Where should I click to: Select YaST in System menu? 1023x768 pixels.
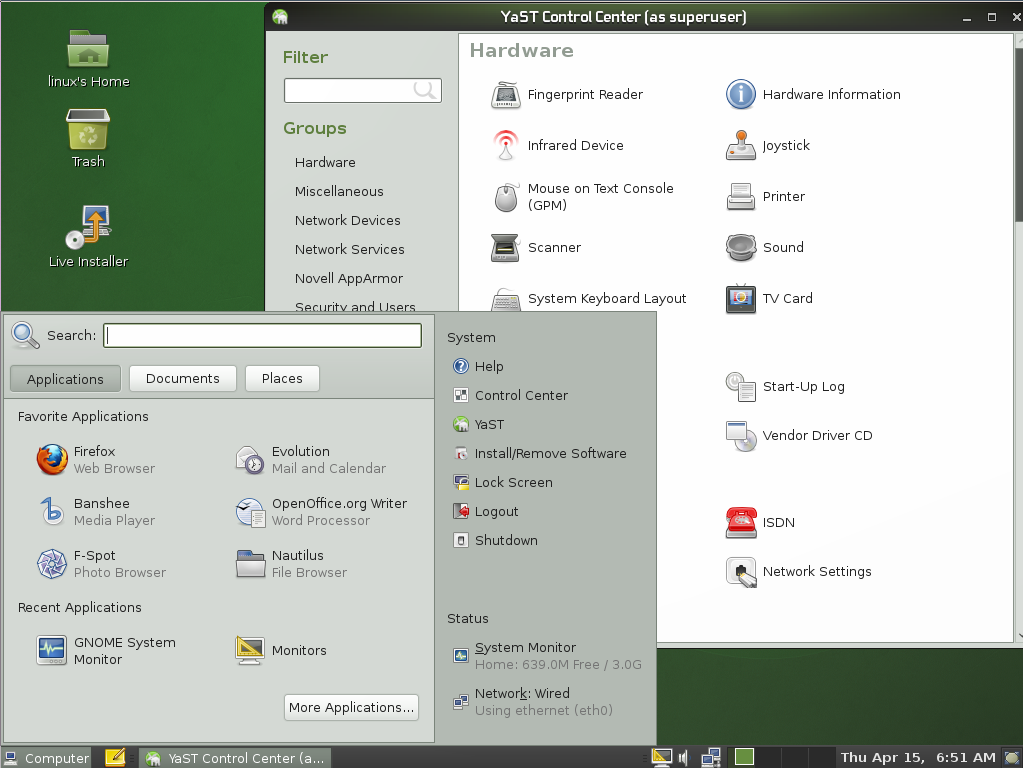479,425
